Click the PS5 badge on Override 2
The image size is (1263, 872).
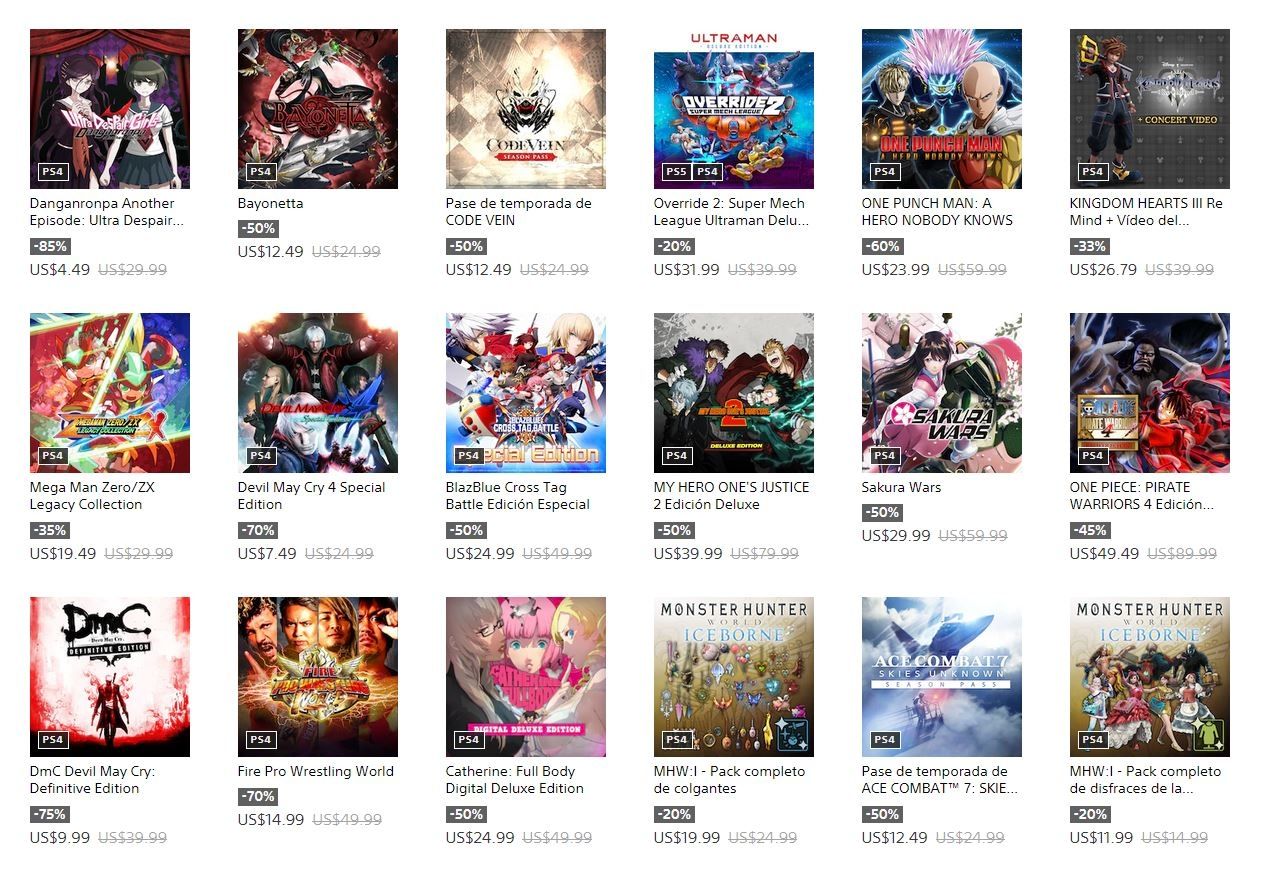(x=676, y=171)
